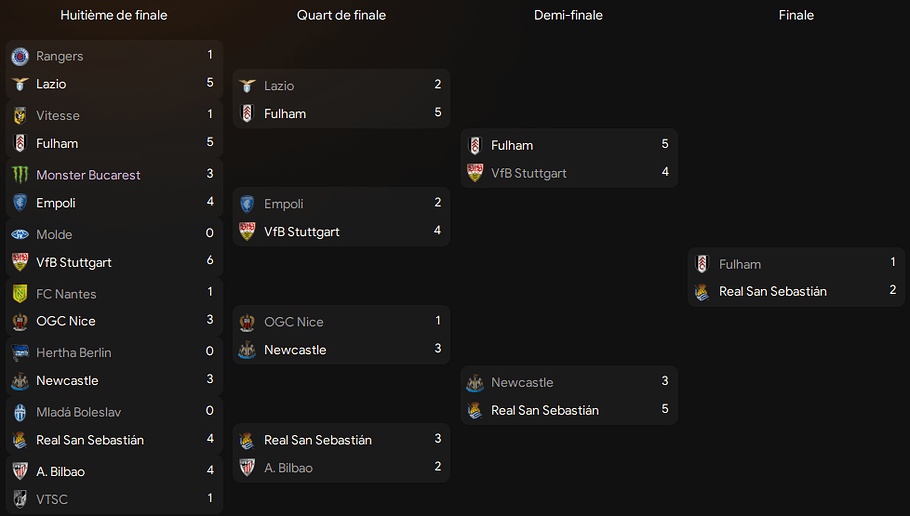Click the Hertha Berlin crest
910x516 pixels.
coord(20,353)
